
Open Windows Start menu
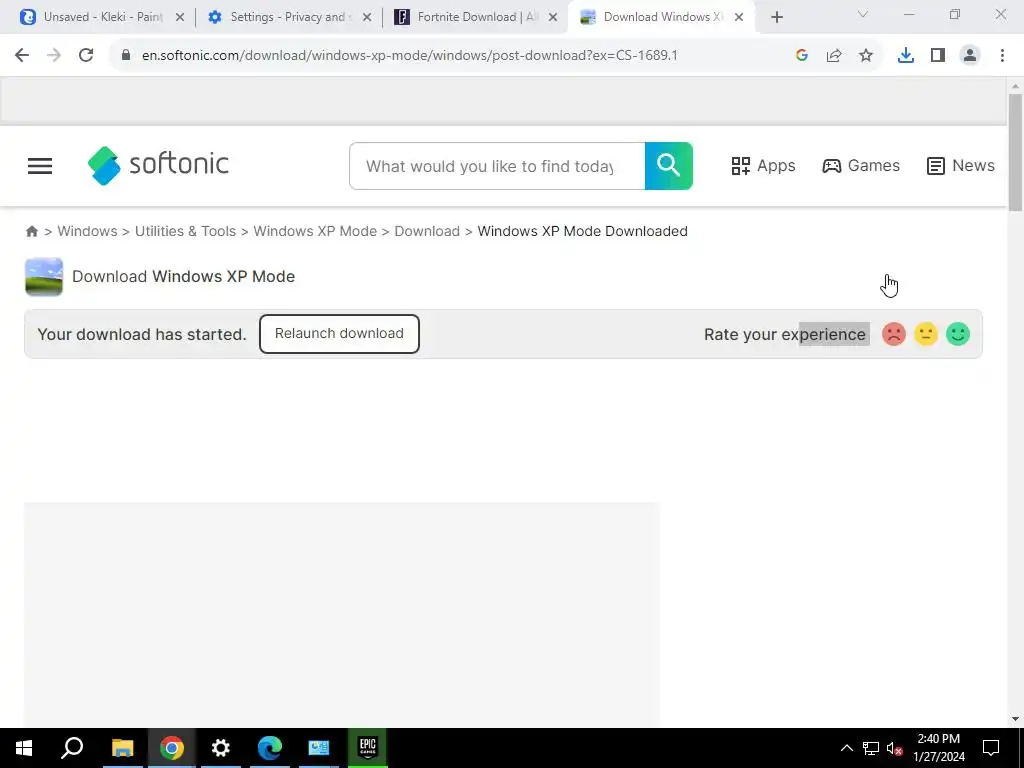pyautogui.click(x=24, y=748)
